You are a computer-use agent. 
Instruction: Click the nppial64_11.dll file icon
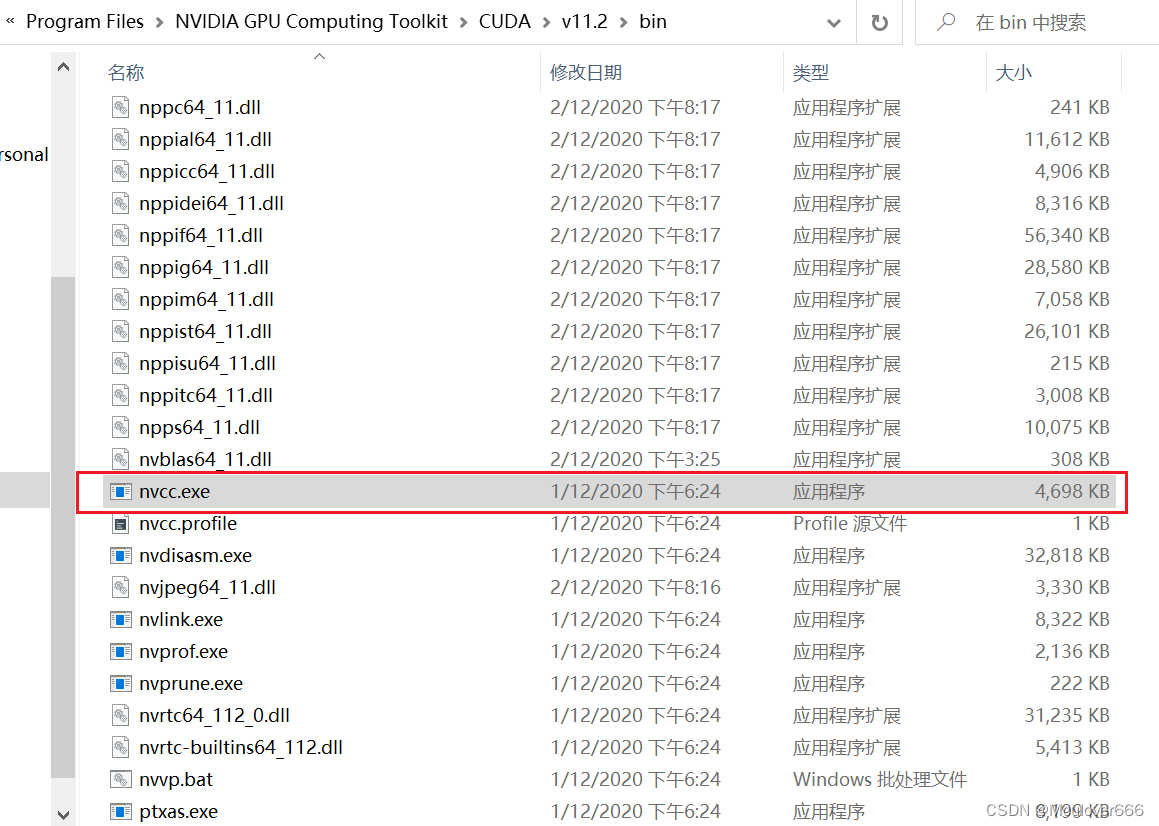[x=120, y=140]
